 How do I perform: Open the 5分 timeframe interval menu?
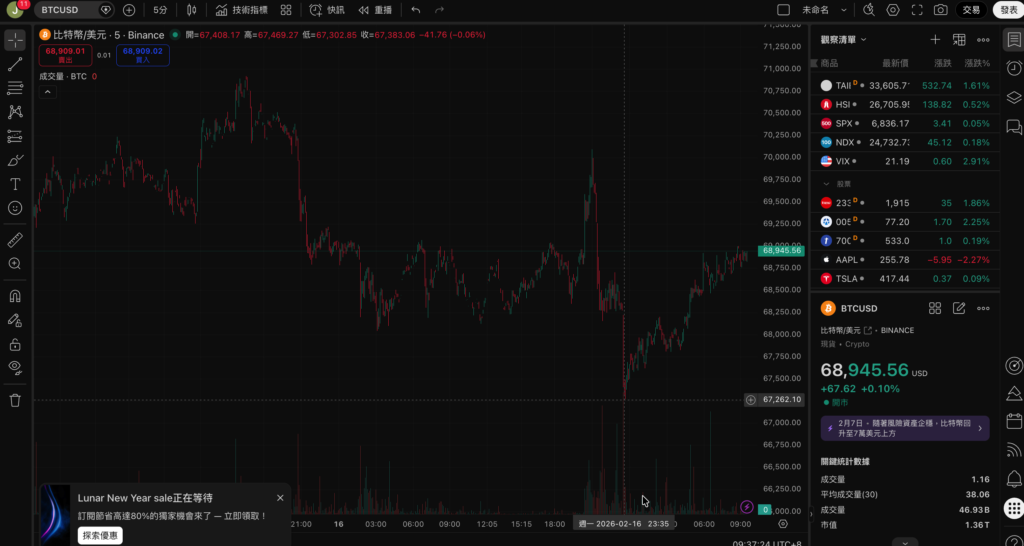click(x=160, y=10)
